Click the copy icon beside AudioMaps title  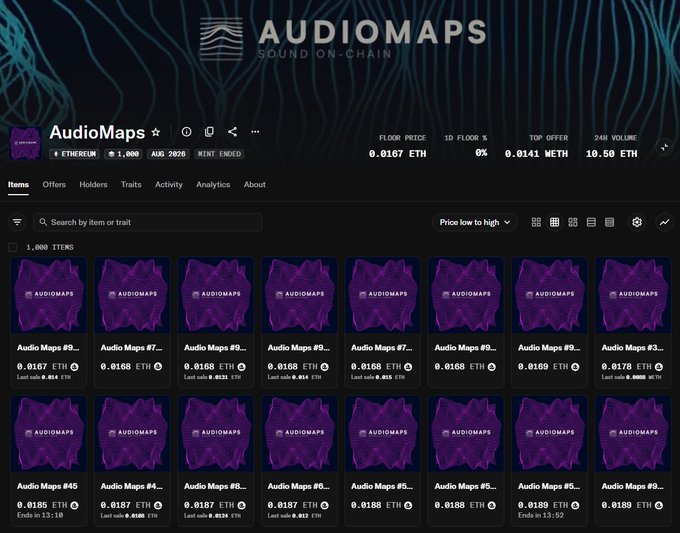[209, 132]
